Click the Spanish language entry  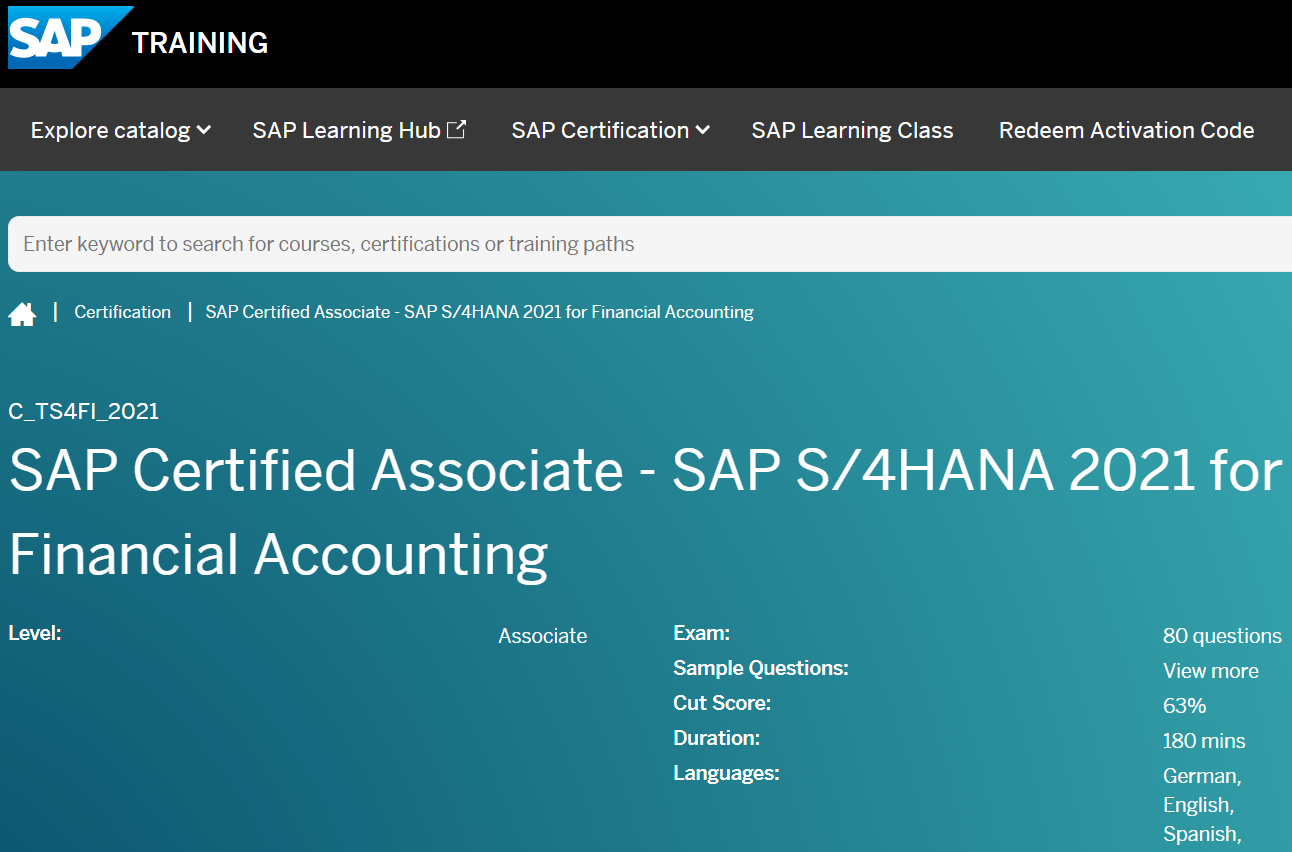pyautogui.click(x=1202, y=834)
